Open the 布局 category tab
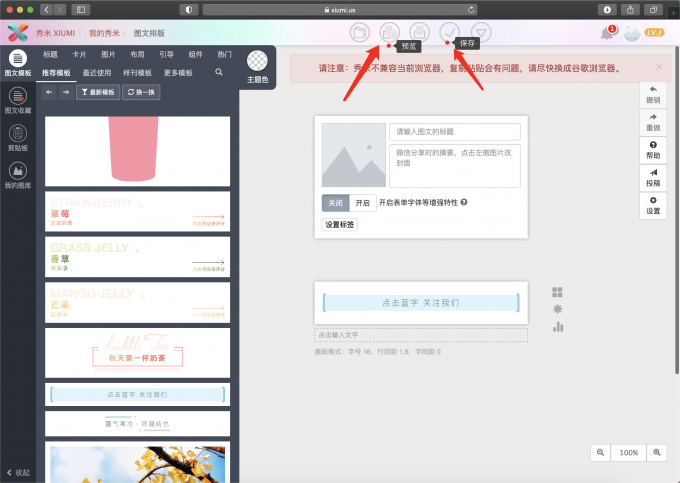Image resolution: width=680 pixels, height=483 pixels. point(137,54)
